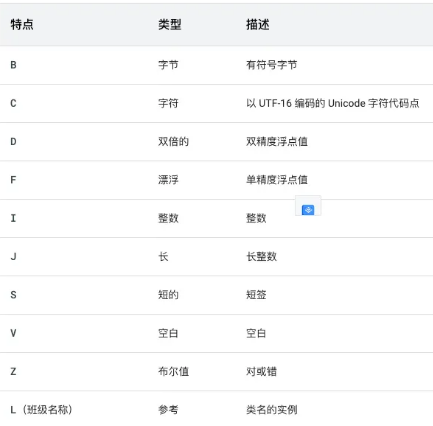433x426 pixels.
Task: Click the 参考 type cell
Action: click(x=168, y=410)
